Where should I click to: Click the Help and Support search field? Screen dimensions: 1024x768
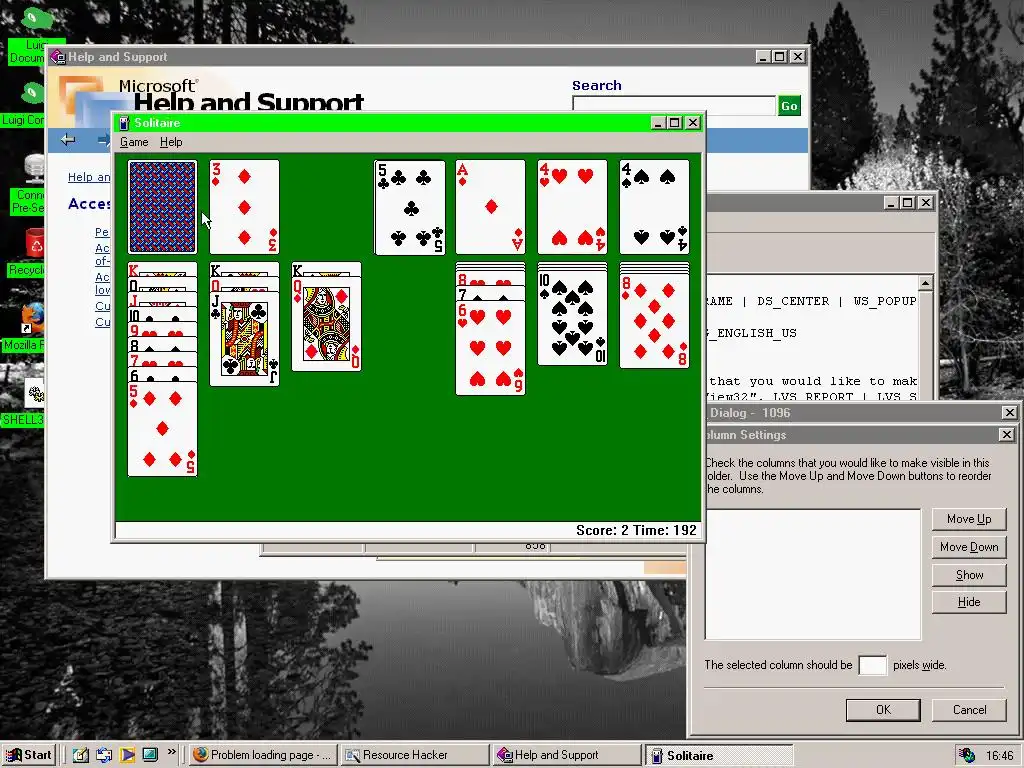[674, 106]
